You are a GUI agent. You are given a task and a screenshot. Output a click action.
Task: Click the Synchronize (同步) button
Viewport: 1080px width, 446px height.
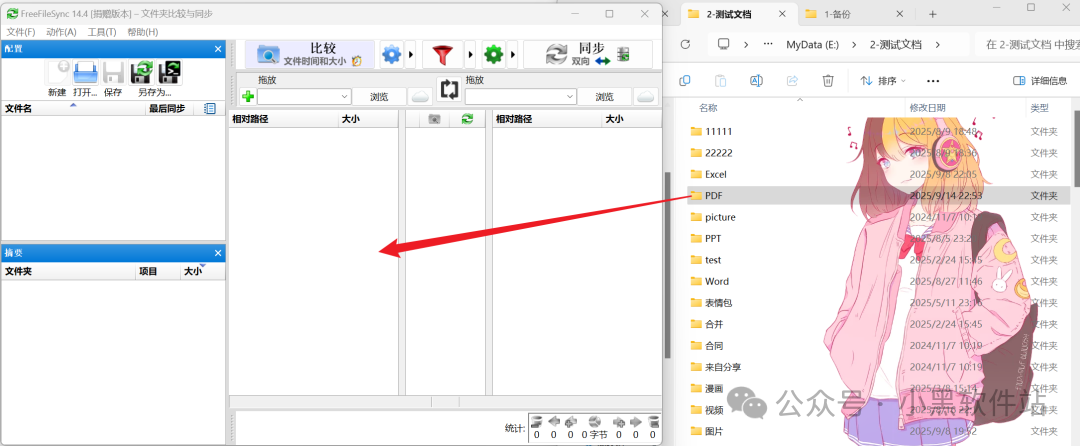(x=588, y=54)
